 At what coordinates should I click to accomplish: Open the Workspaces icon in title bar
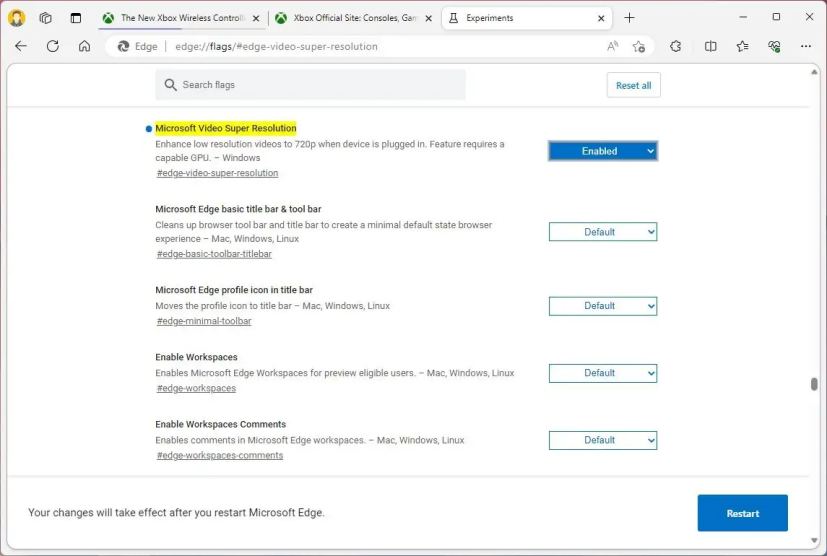click(x=46, y=18)
